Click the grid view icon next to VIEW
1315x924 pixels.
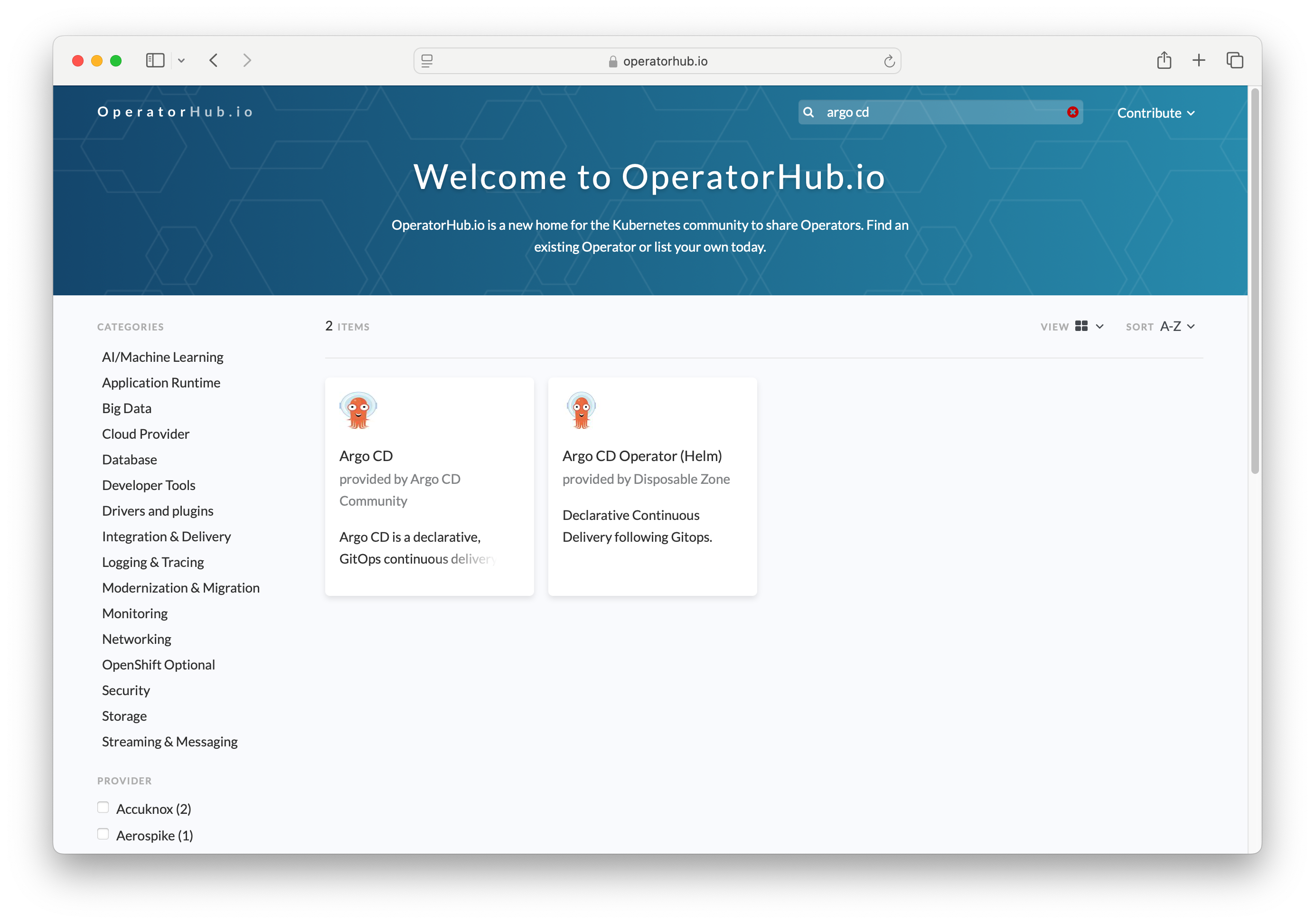pos(1083,325)
